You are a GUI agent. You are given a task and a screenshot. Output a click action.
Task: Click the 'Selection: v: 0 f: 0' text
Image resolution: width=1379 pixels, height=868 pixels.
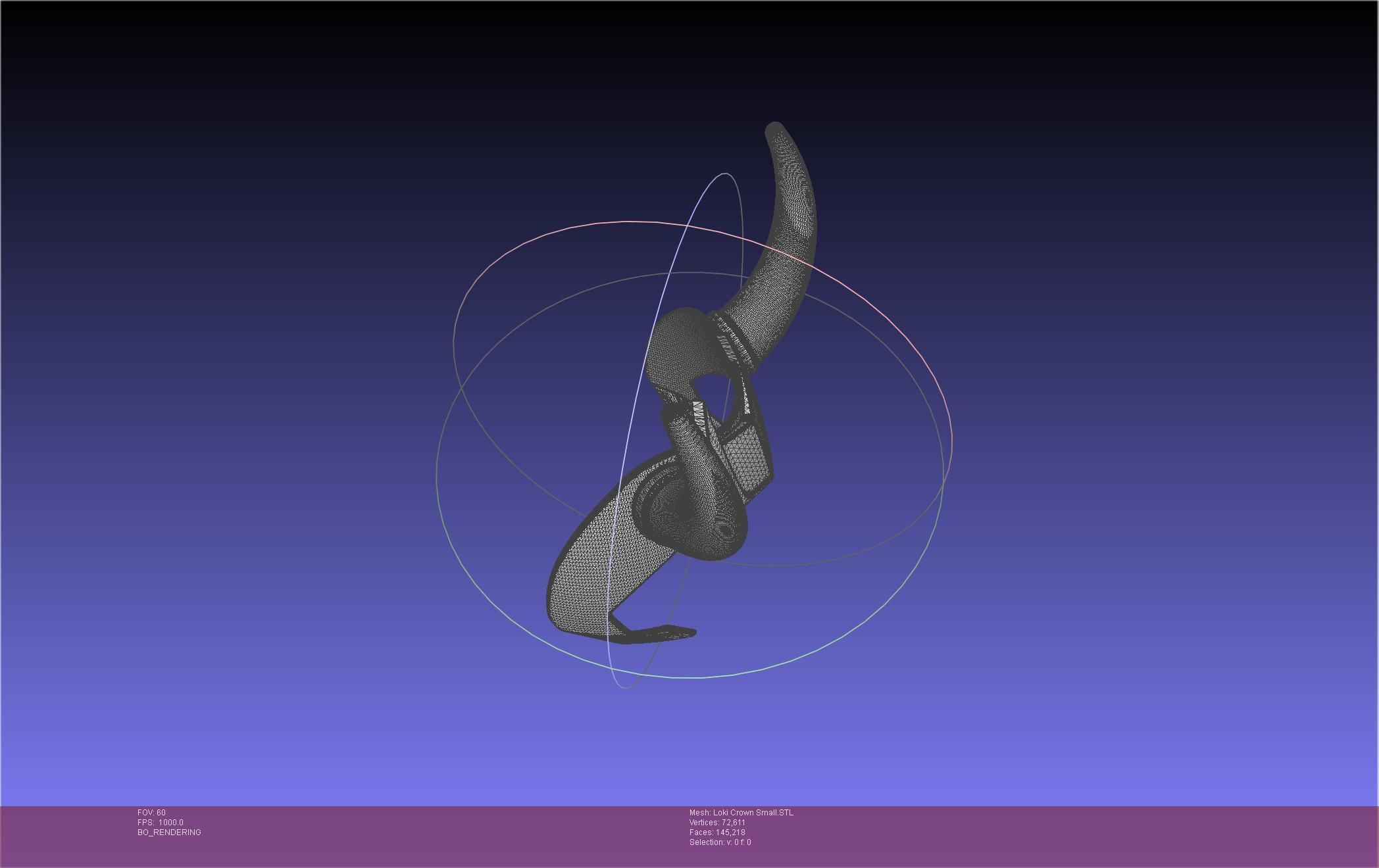point(720,842)
